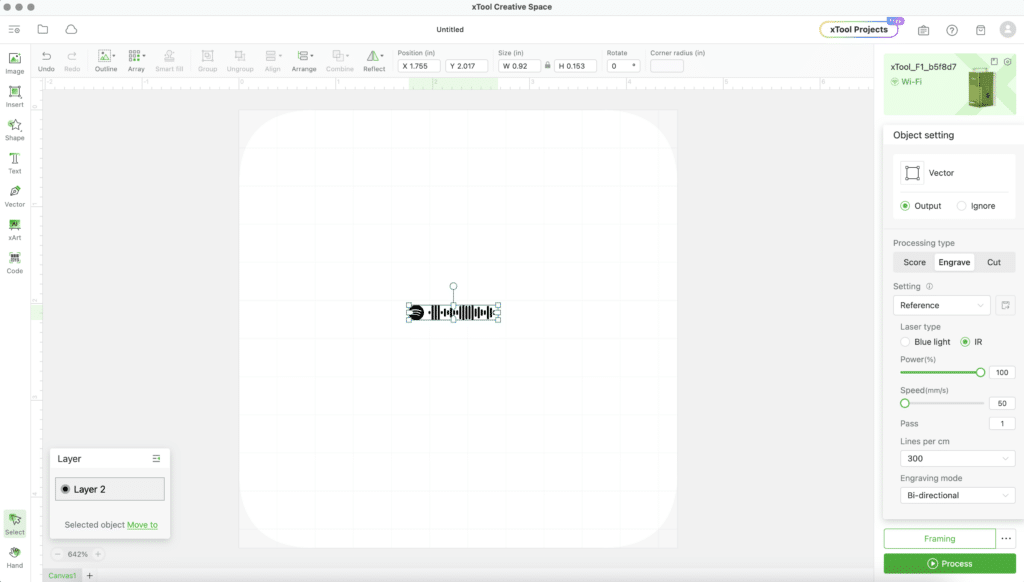1024x582 pixels.
Task: Open the hamburger menu icon
Action: point(14,29)
